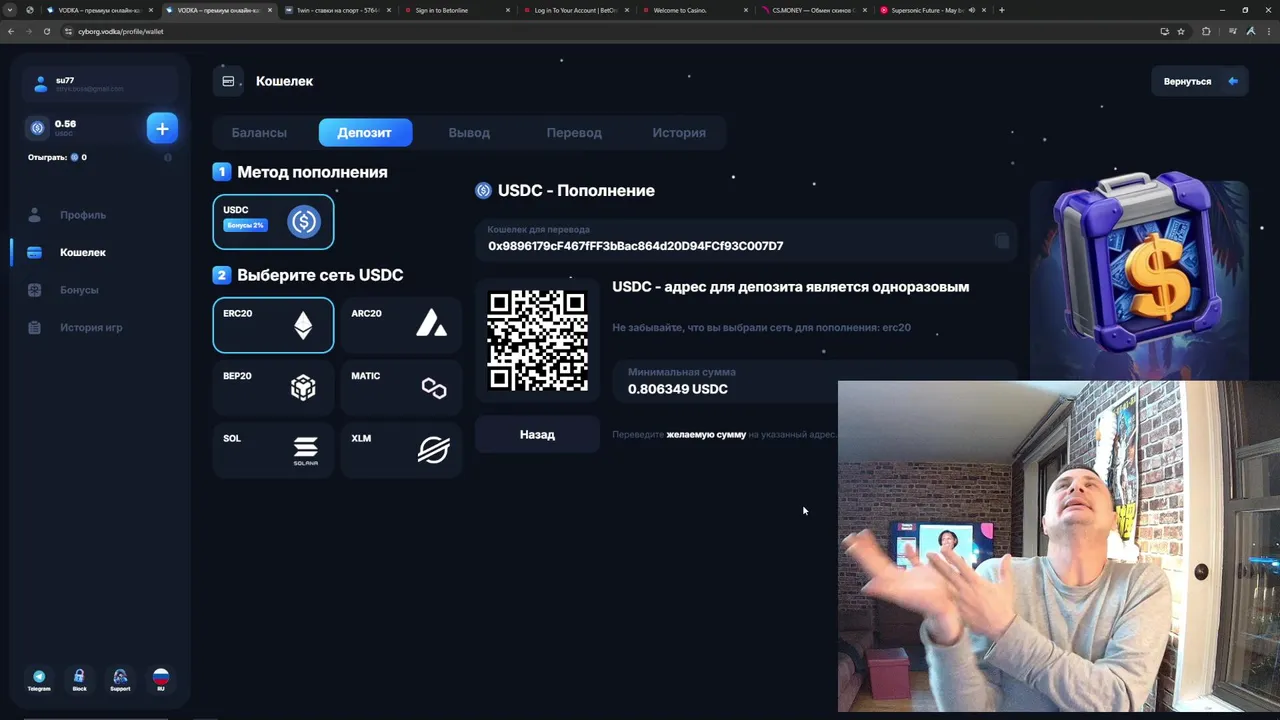Switch to Балансы tab
1280x720 pixels.
[x=259, y=132]
